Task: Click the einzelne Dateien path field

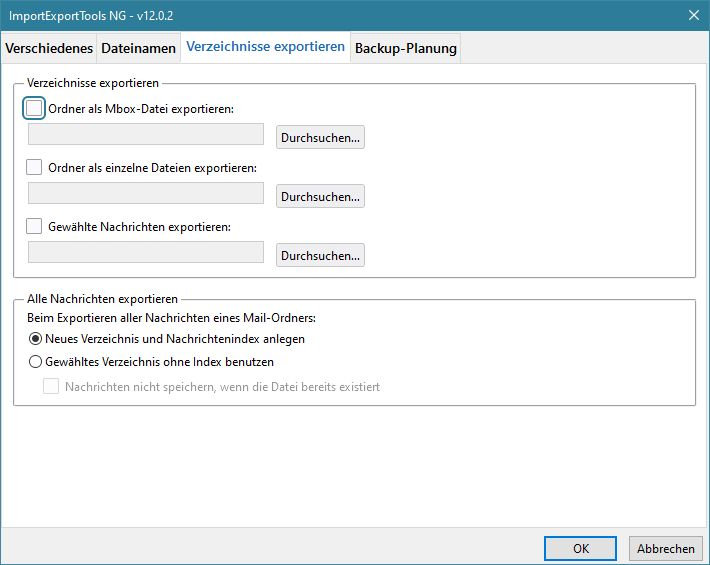Action: [x=146, y=194]
